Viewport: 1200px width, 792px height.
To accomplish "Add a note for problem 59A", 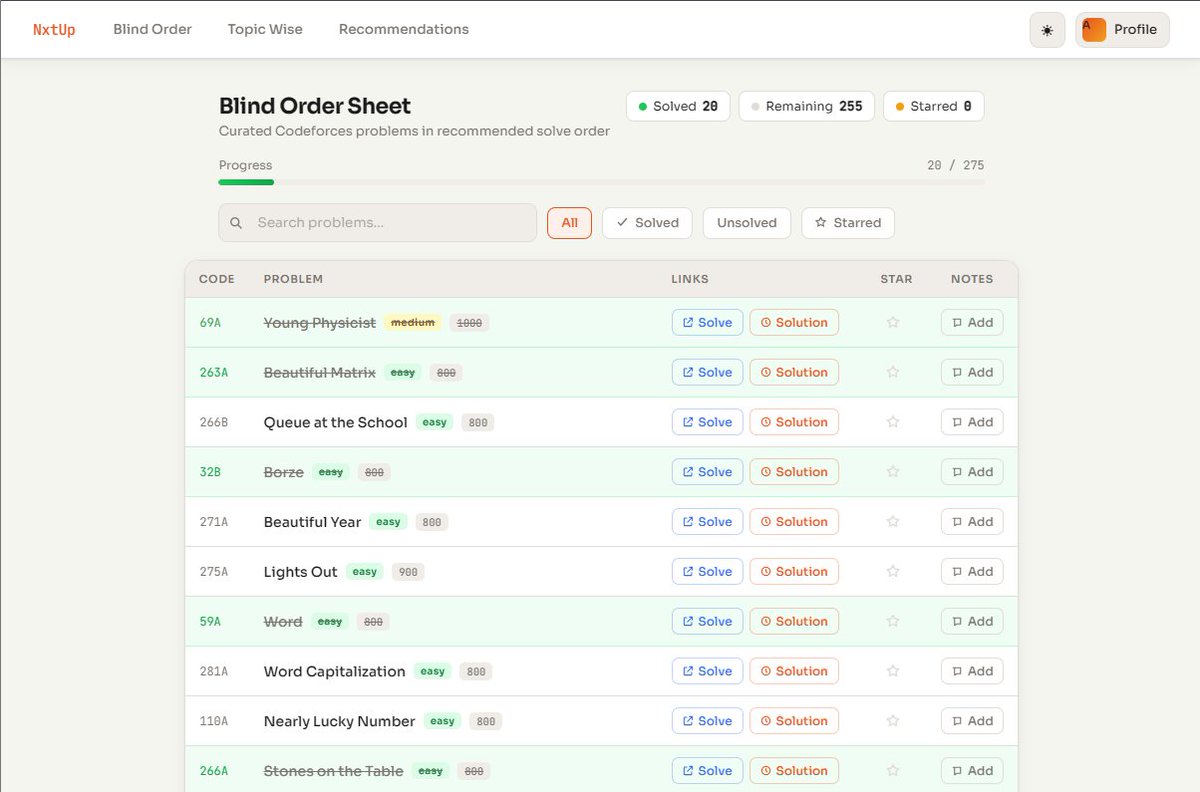I will (x=972, y=621).
